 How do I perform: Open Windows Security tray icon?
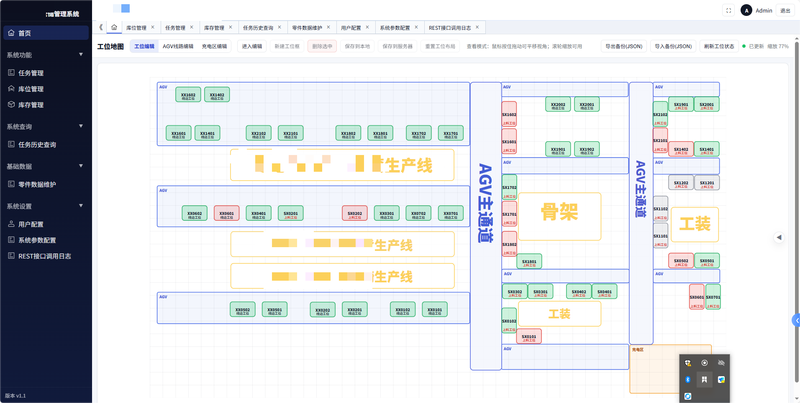click(688, 363)
